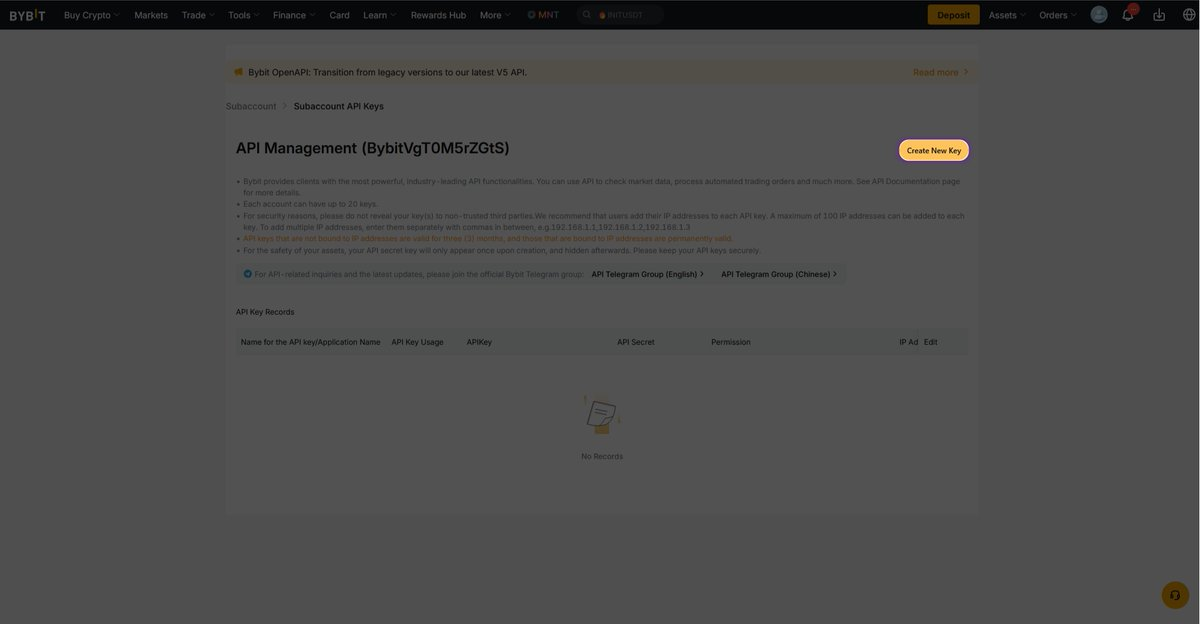Open the customer support headset chat
This screenshot has width=1200, height=624.
pyautogui.click(x=1175, y=595)
